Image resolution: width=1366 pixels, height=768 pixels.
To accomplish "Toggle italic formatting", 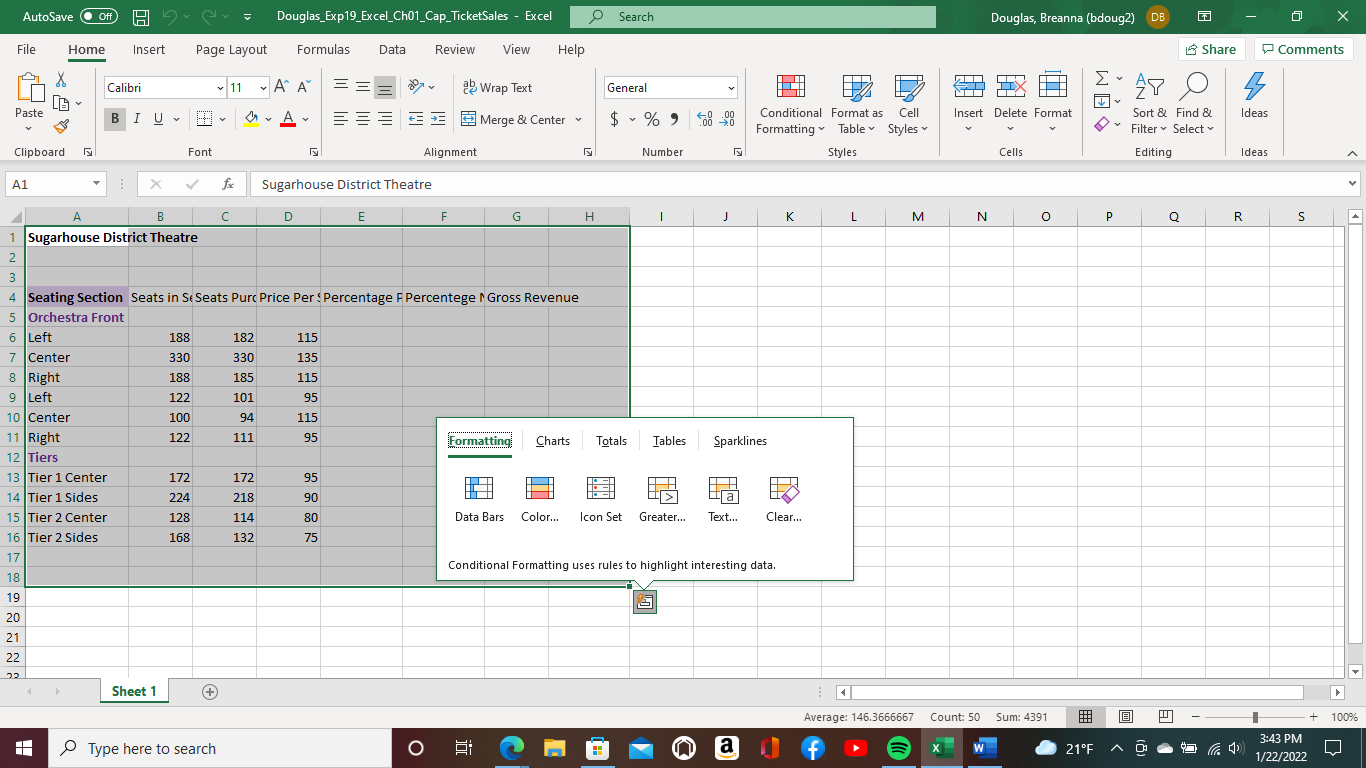I will click(x=136, y=119).
